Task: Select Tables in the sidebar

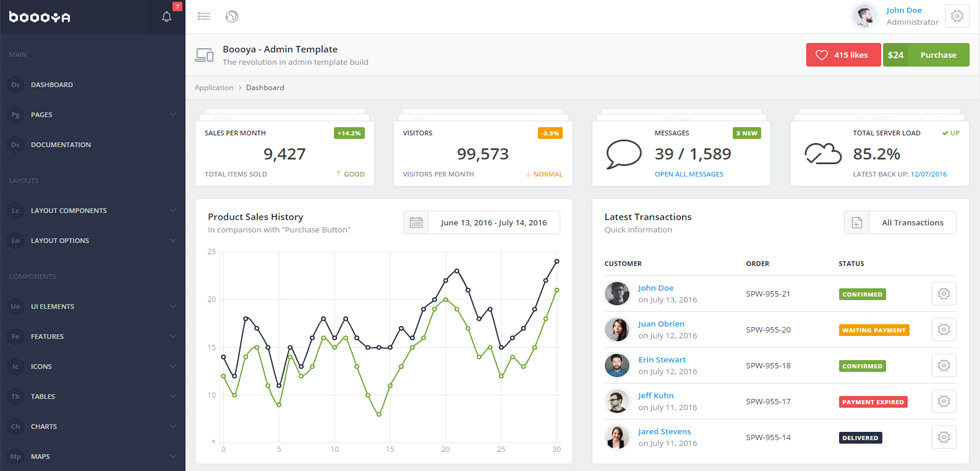Action: click(x=92, y=397)
